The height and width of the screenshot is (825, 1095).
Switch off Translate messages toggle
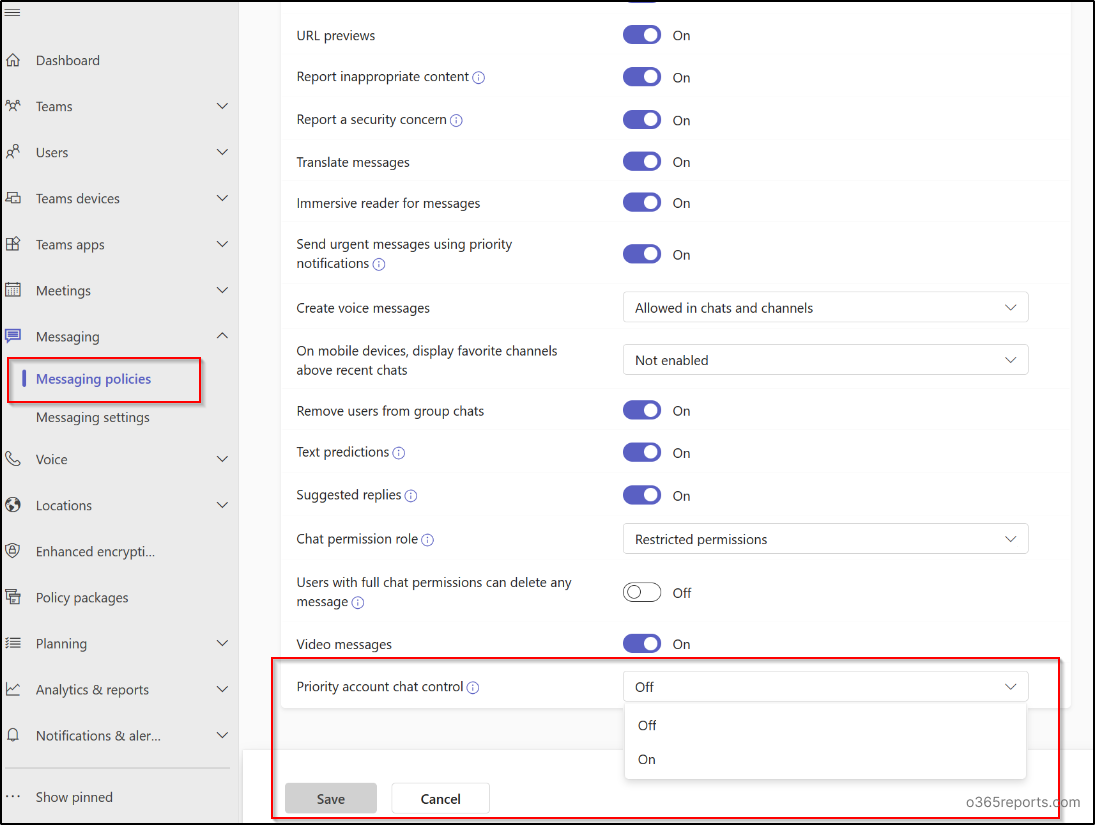tap(642, 161)
